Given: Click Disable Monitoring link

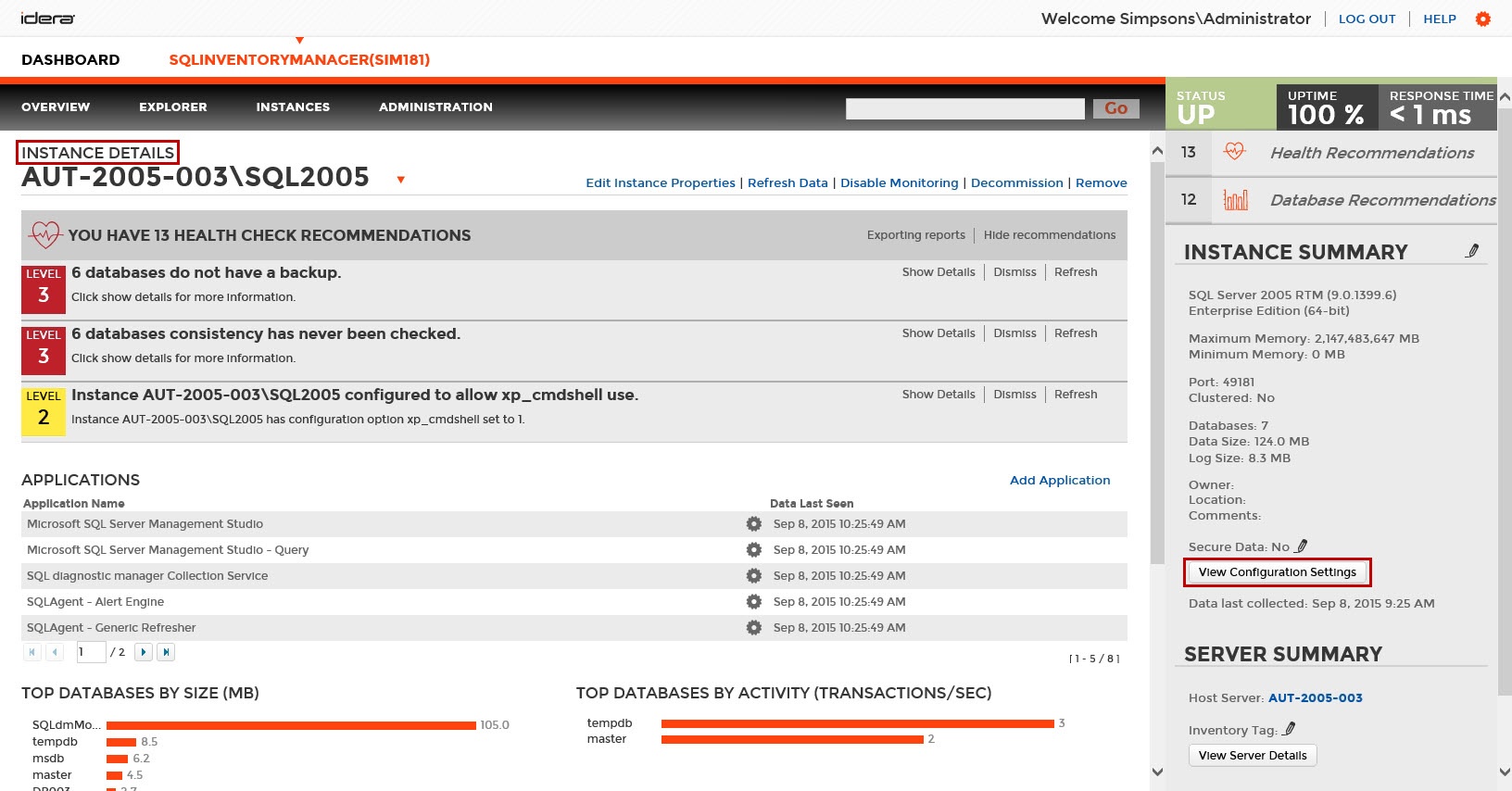Looking at the screenshot, I should (x=900, y=183).
